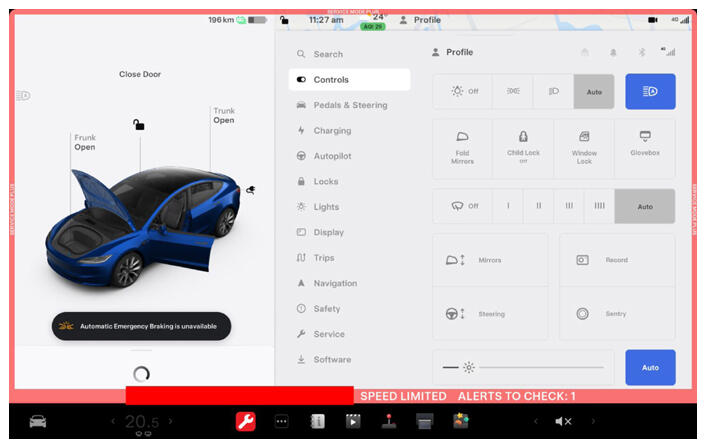Select the Controls menu item
The width and height of the screenshot is (706, 448).
pos(349,80)
